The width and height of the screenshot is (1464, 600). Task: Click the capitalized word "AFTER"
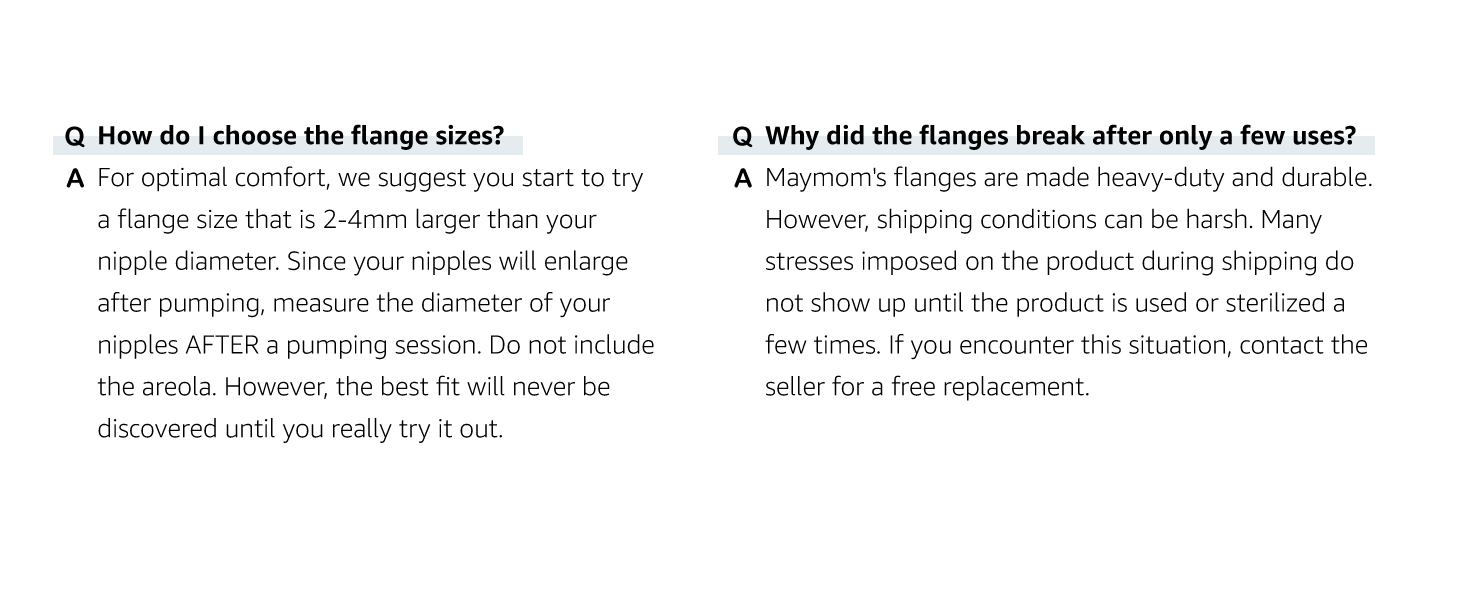(220, 345)
